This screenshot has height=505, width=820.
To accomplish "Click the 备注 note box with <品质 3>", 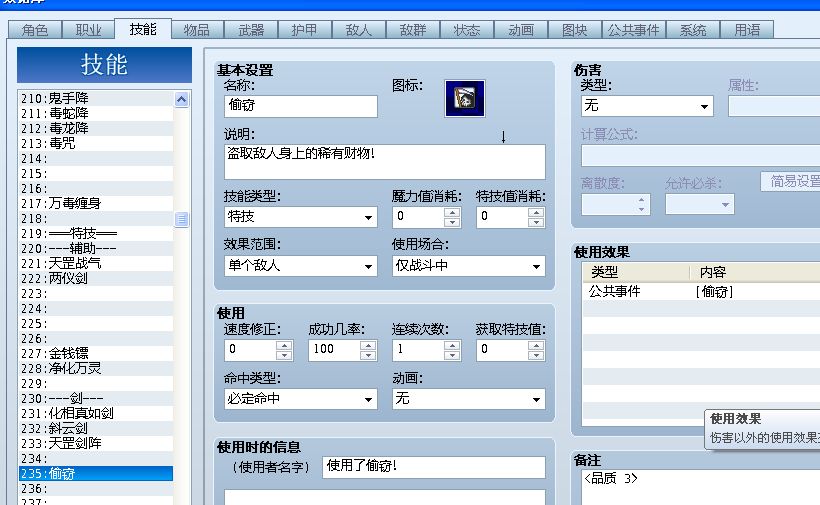I will [x=701, y=487].
